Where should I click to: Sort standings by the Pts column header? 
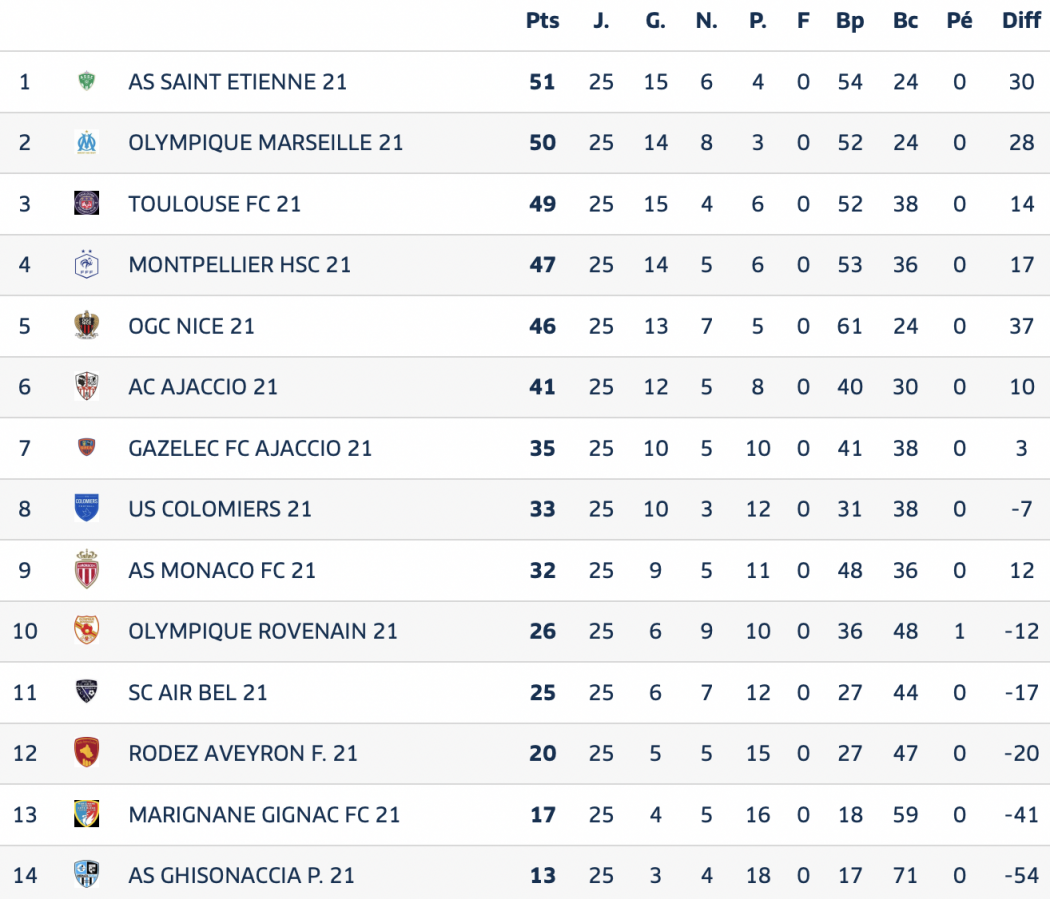(542, 21)
